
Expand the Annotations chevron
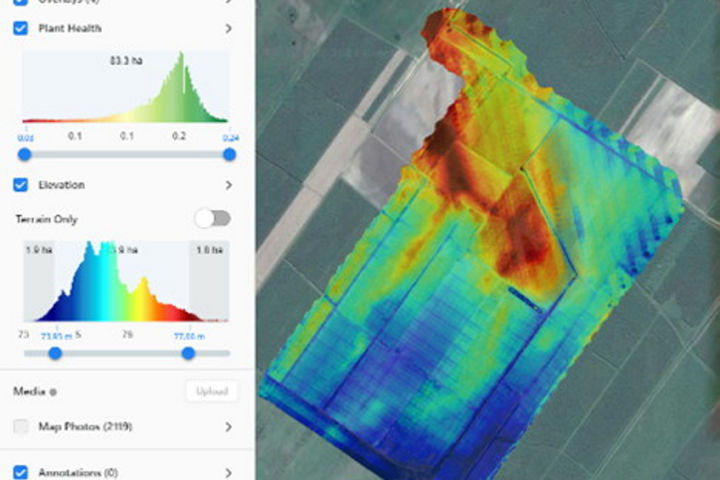click(228, 472)
